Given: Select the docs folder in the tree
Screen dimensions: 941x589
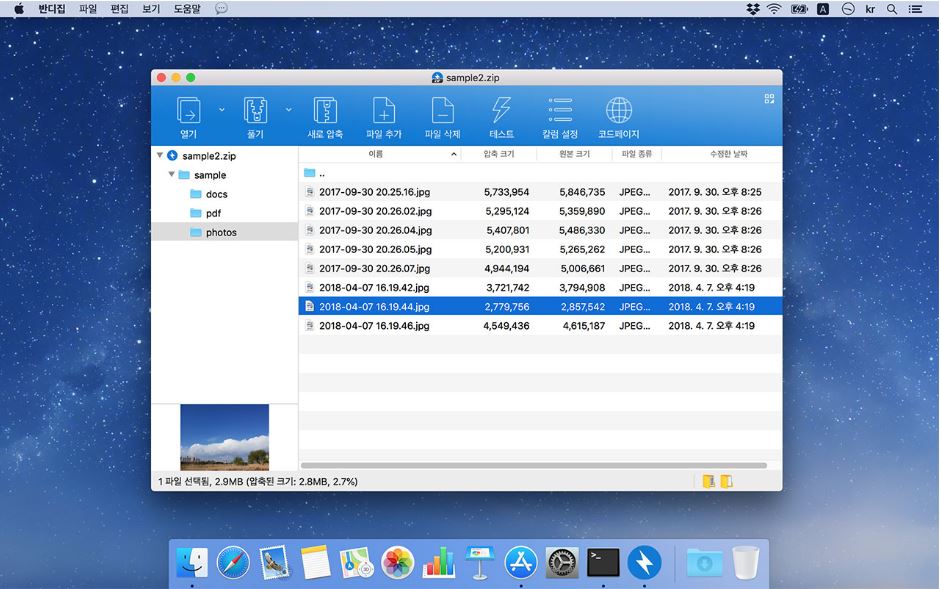Looking at the screenshot, I should tap(216, 195).
